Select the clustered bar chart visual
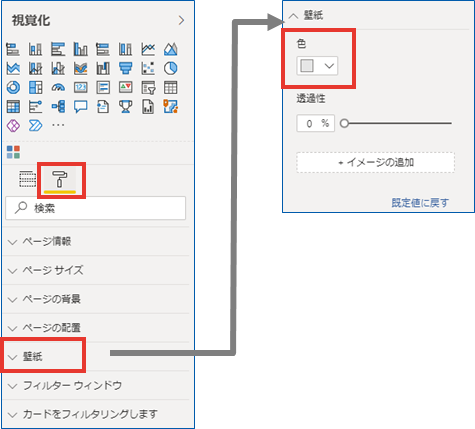This screenshot has width=475, height=429. tap(58, 49)
